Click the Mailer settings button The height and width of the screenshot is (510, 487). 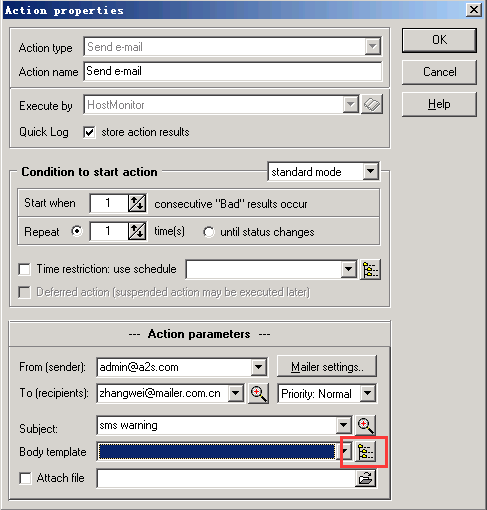pos(327,367)
